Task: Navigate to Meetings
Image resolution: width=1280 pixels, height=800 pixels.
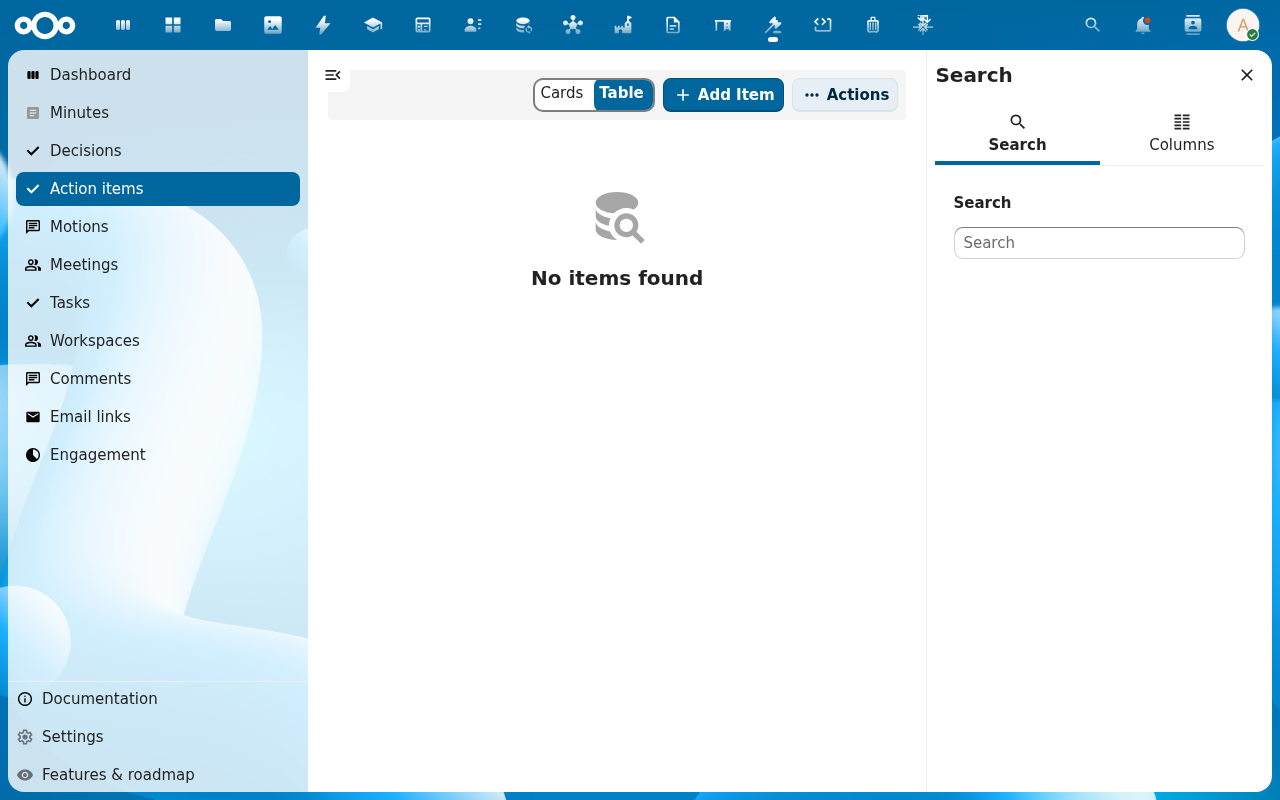Action: click(x=158, y=265)
